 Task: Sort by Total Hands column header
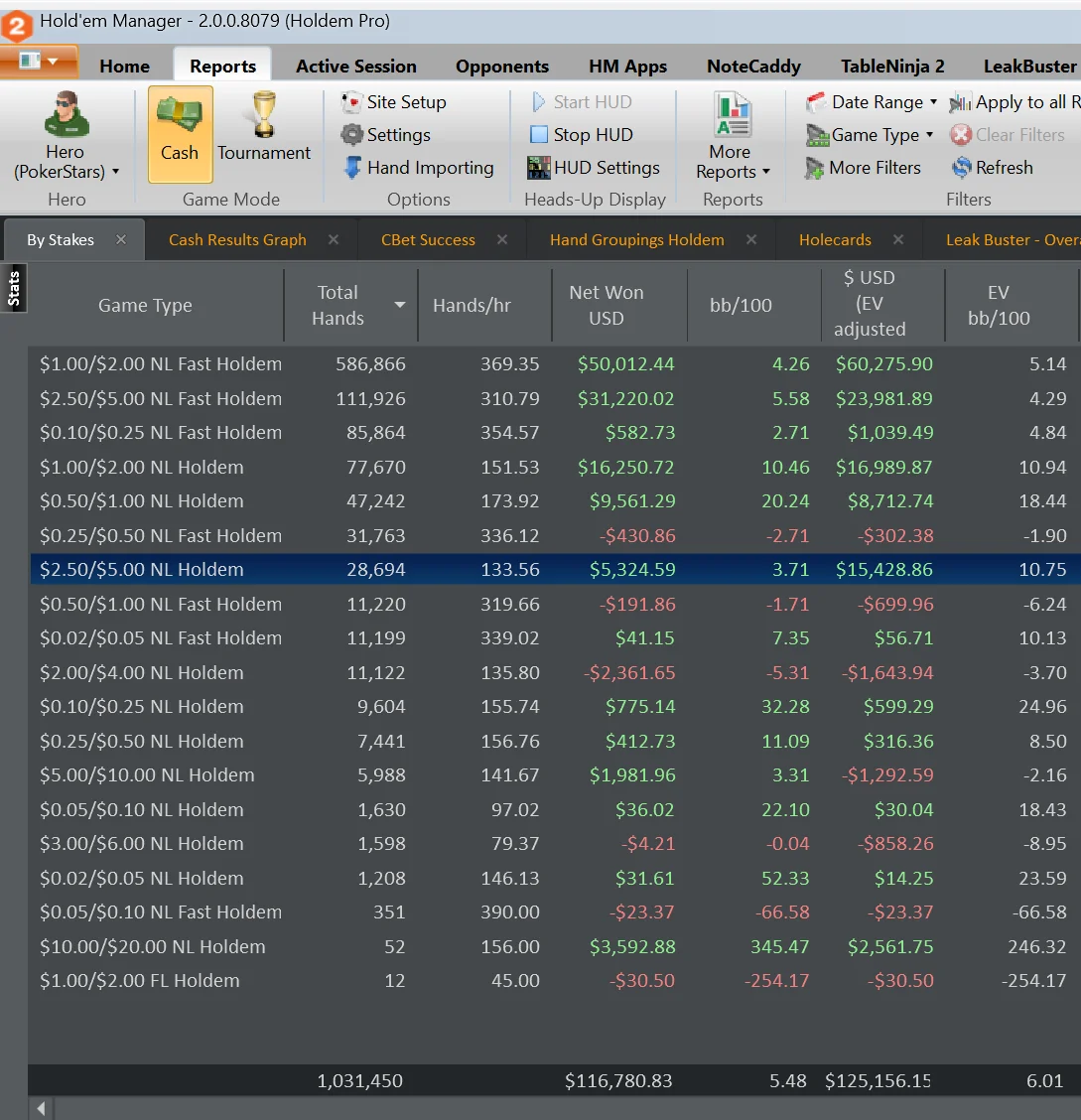[338, 305]
